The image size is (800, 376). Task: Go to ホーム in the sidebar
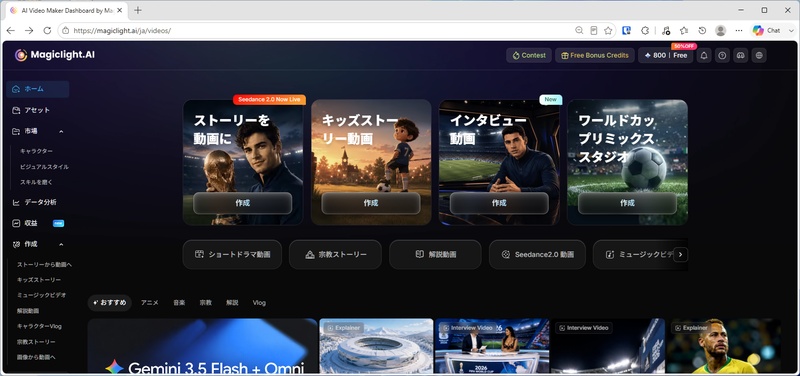(38, 89)
